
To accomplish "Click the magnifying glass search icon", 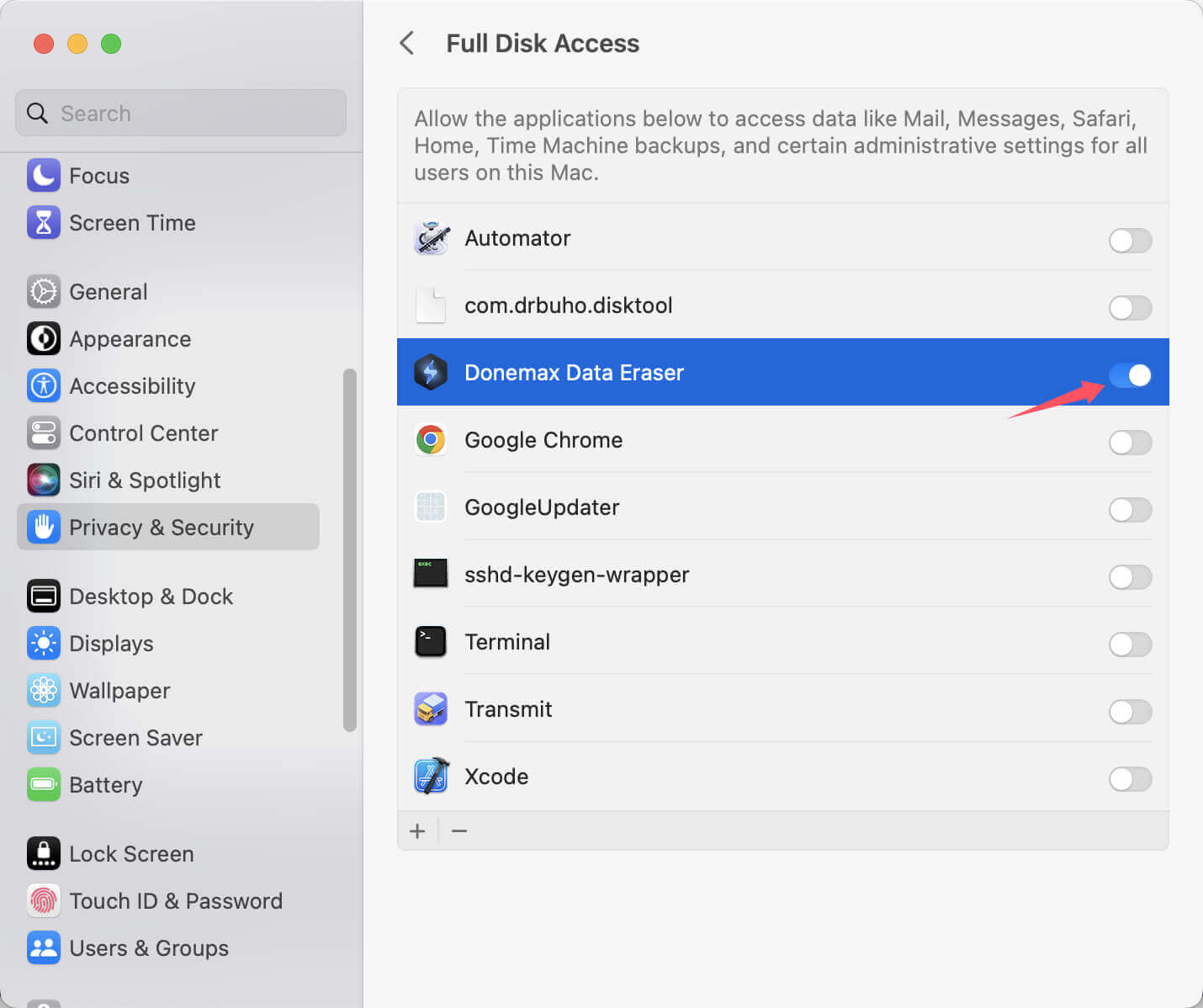I will tap(37, 113).
